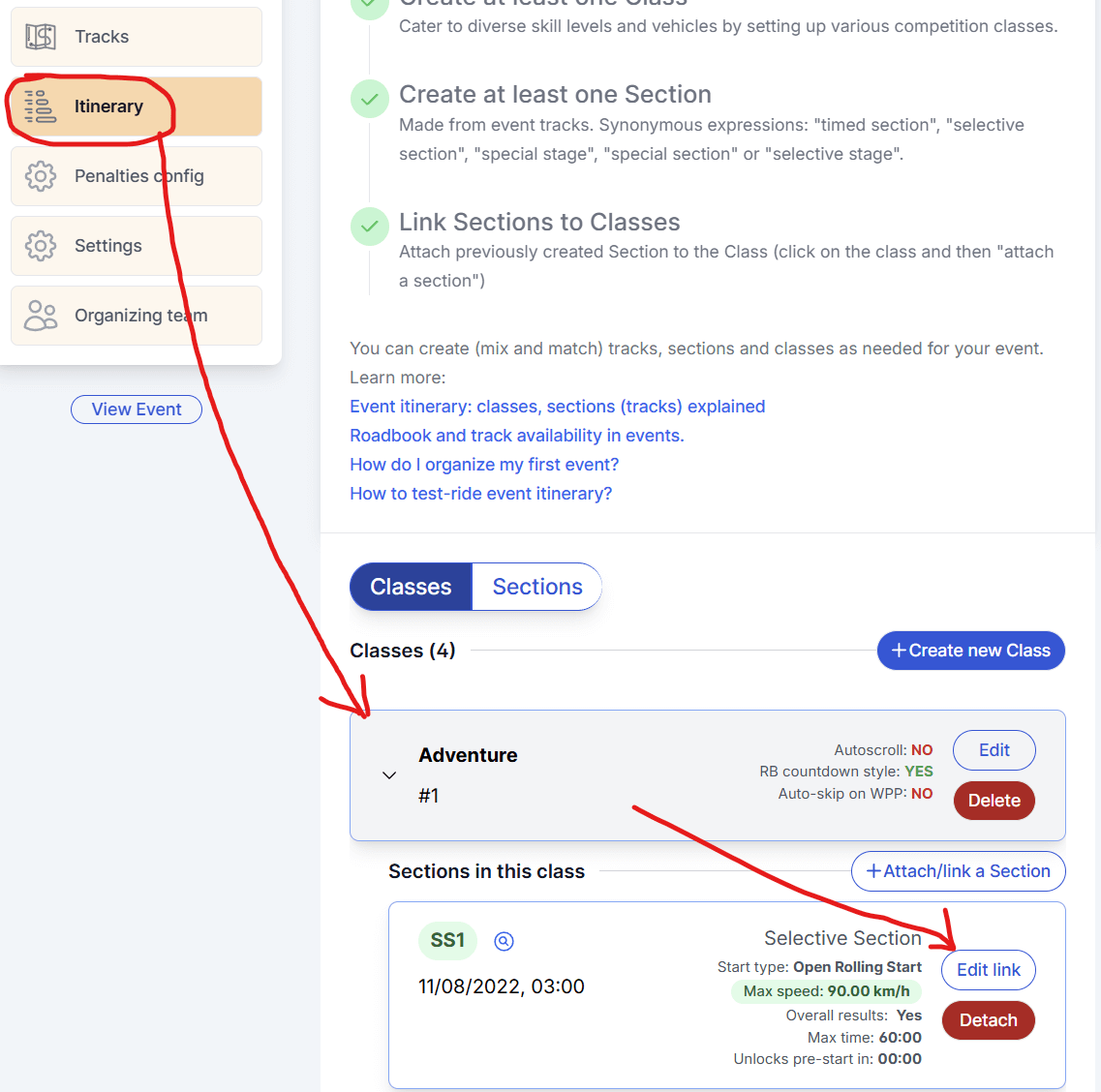Click Create new Class button
The height and width of the screenshot is (1092, 1101).
pyautogui.click(x=970, y=651)
